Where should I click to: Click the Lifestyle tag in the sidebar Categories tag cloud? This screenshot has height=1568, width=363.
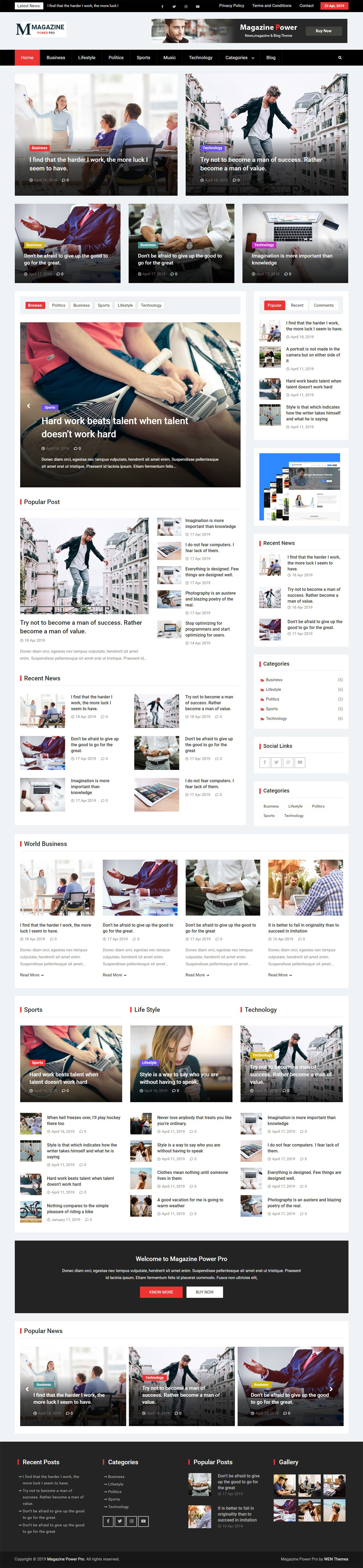[x=295, y=806]
